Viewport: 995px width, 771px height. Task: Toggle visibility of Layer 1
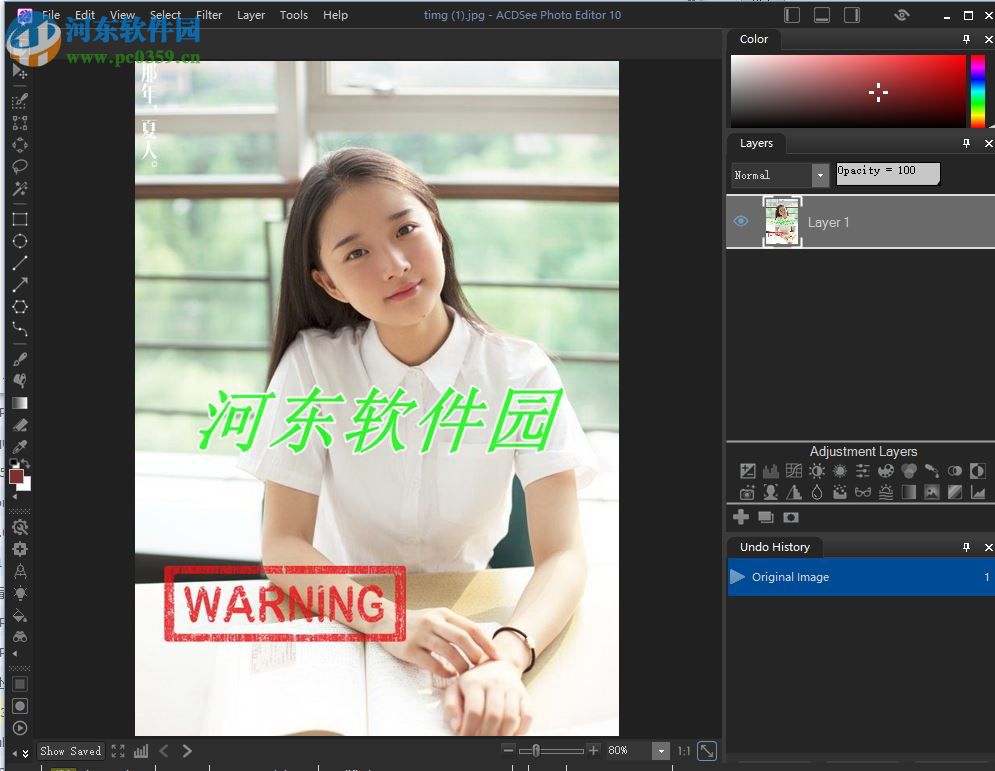pos(739,222)
